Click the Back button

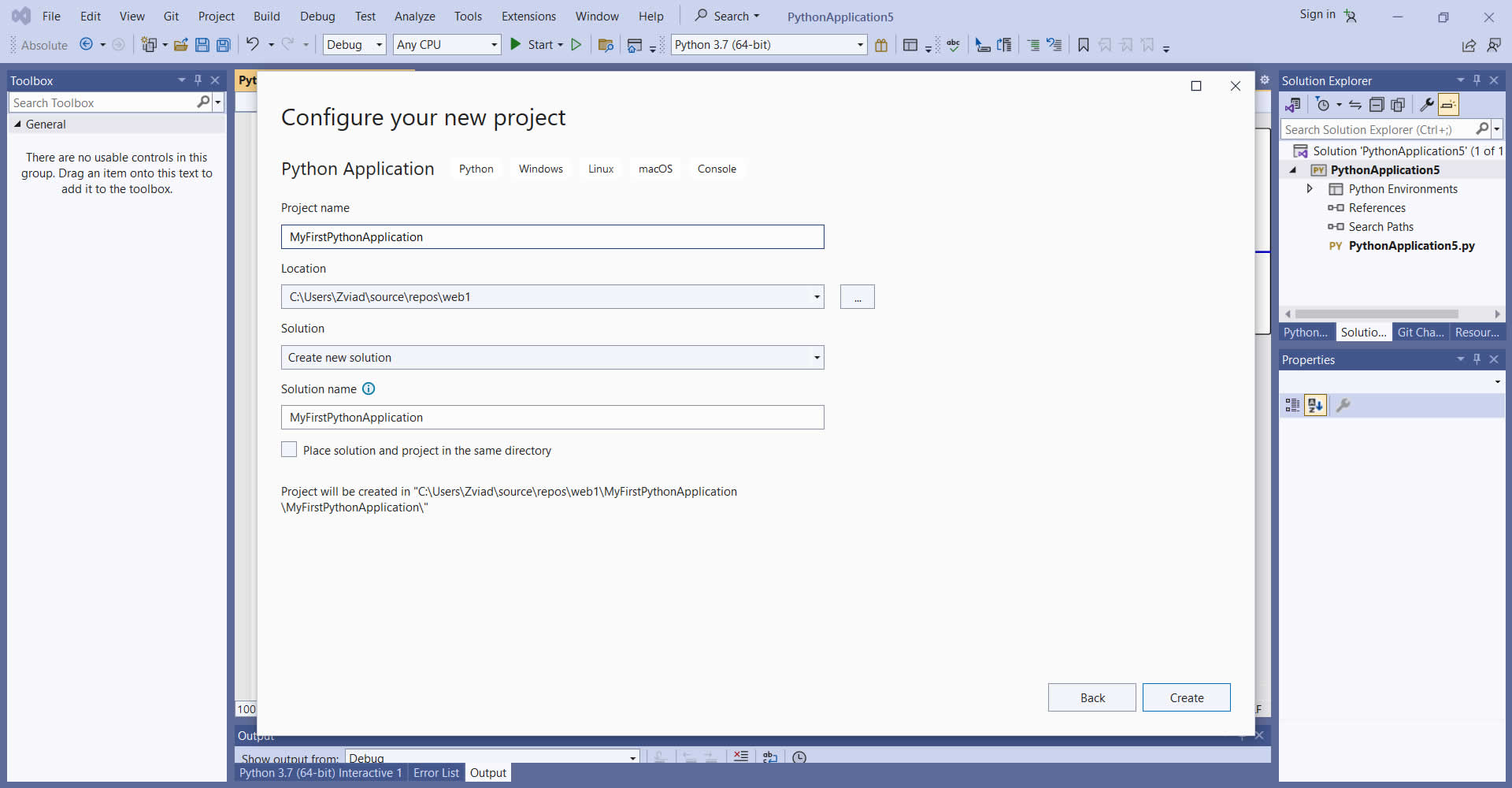pyautogui.click(x=1091, y=697)
